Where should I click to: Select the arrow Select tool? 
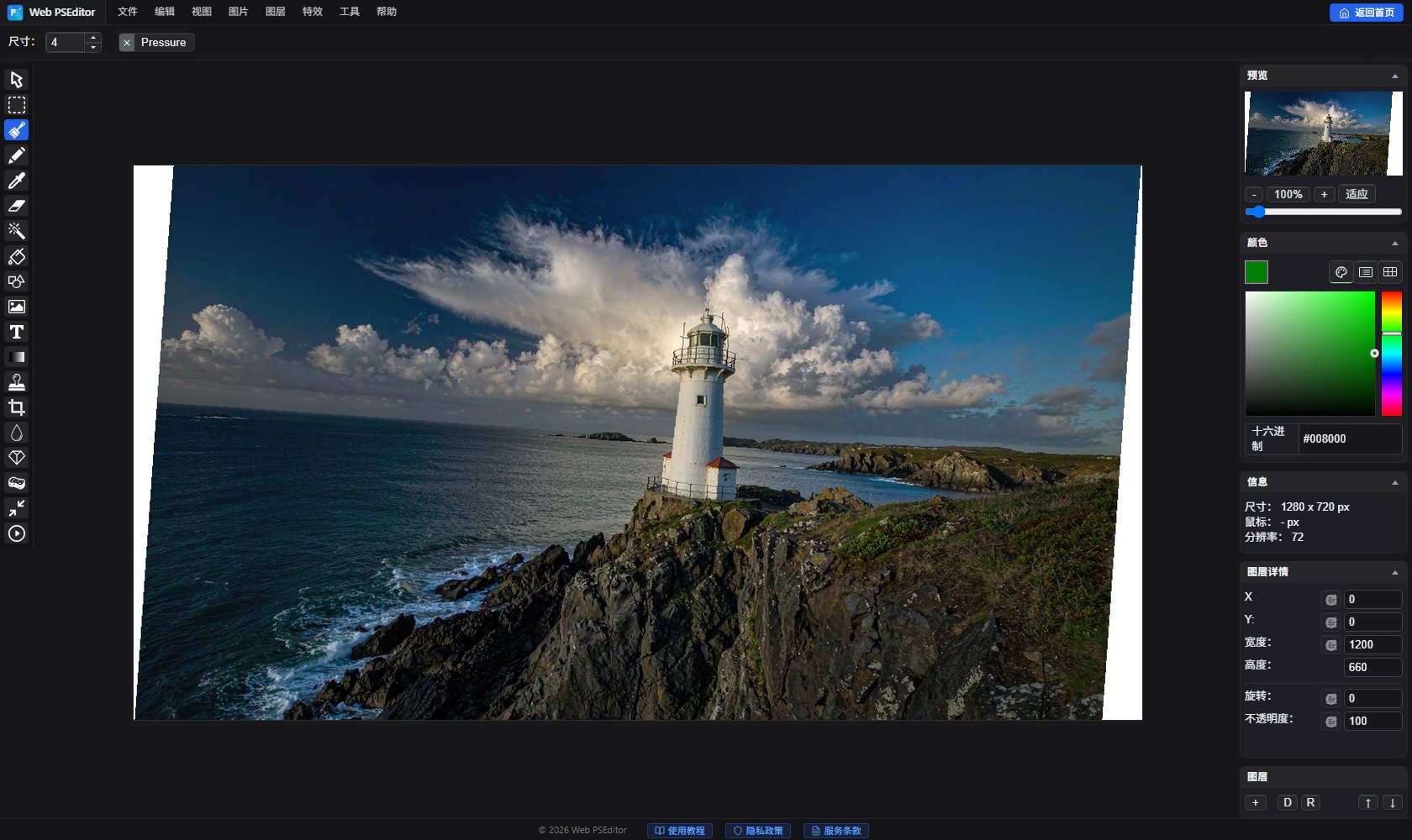pyautogui.click(x=17, y=80)
